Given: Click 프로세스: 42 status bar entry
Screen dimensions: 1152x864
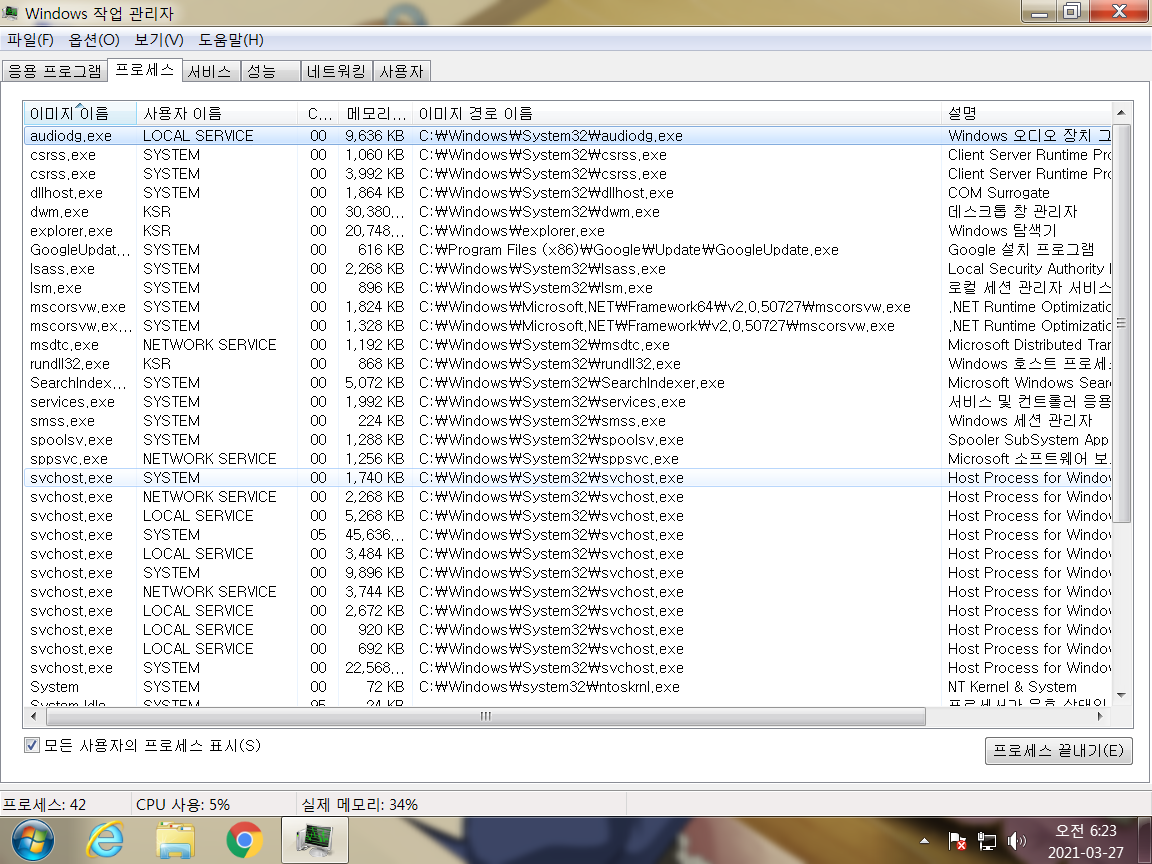Looking at the screenshot, I should coord(45,804).
